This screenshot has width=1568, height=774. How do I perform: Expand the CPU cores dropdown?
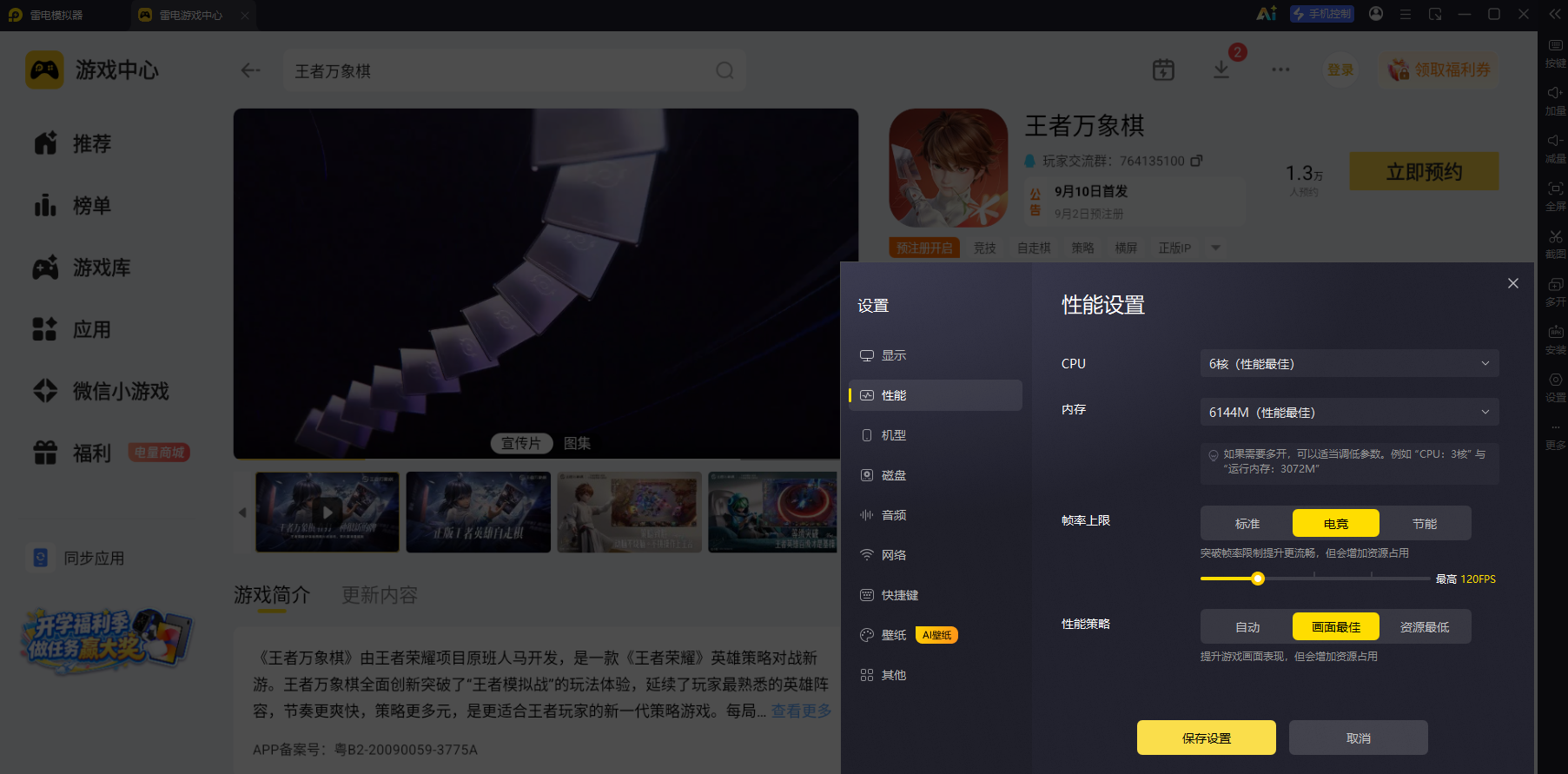click(x=1349, y=364)
